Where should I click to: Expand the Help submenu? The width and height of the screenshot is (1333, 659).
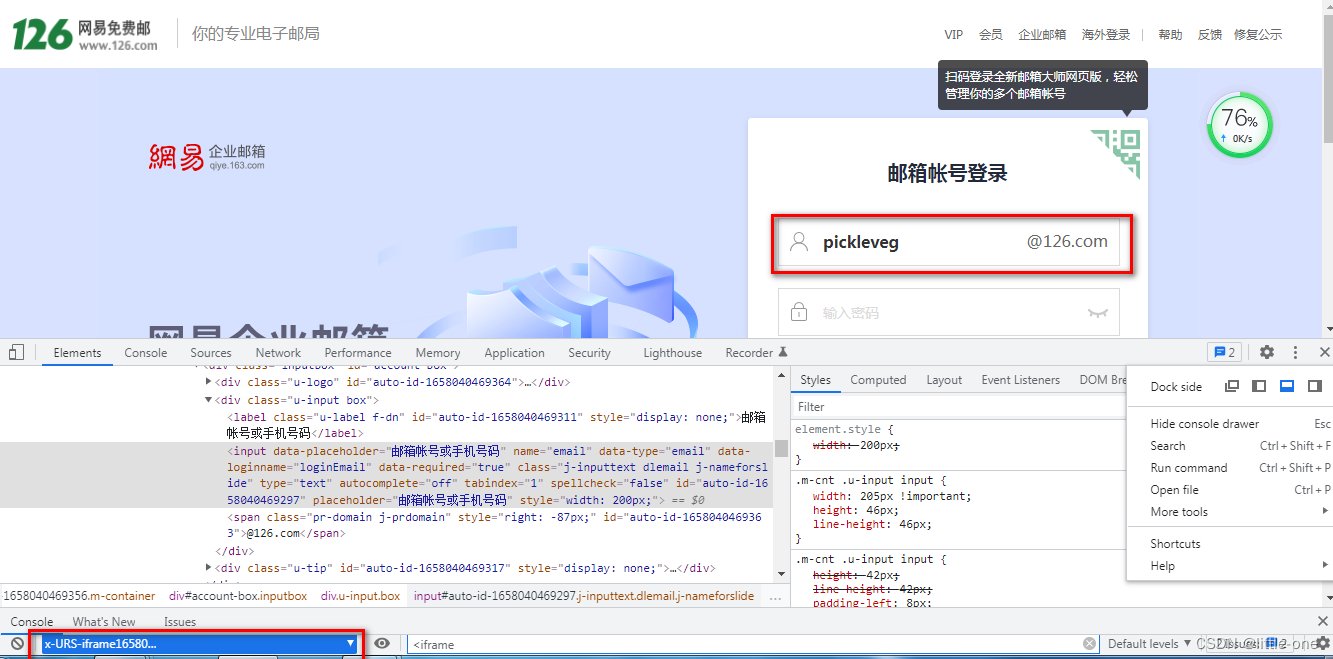[x=1238, y=566]
